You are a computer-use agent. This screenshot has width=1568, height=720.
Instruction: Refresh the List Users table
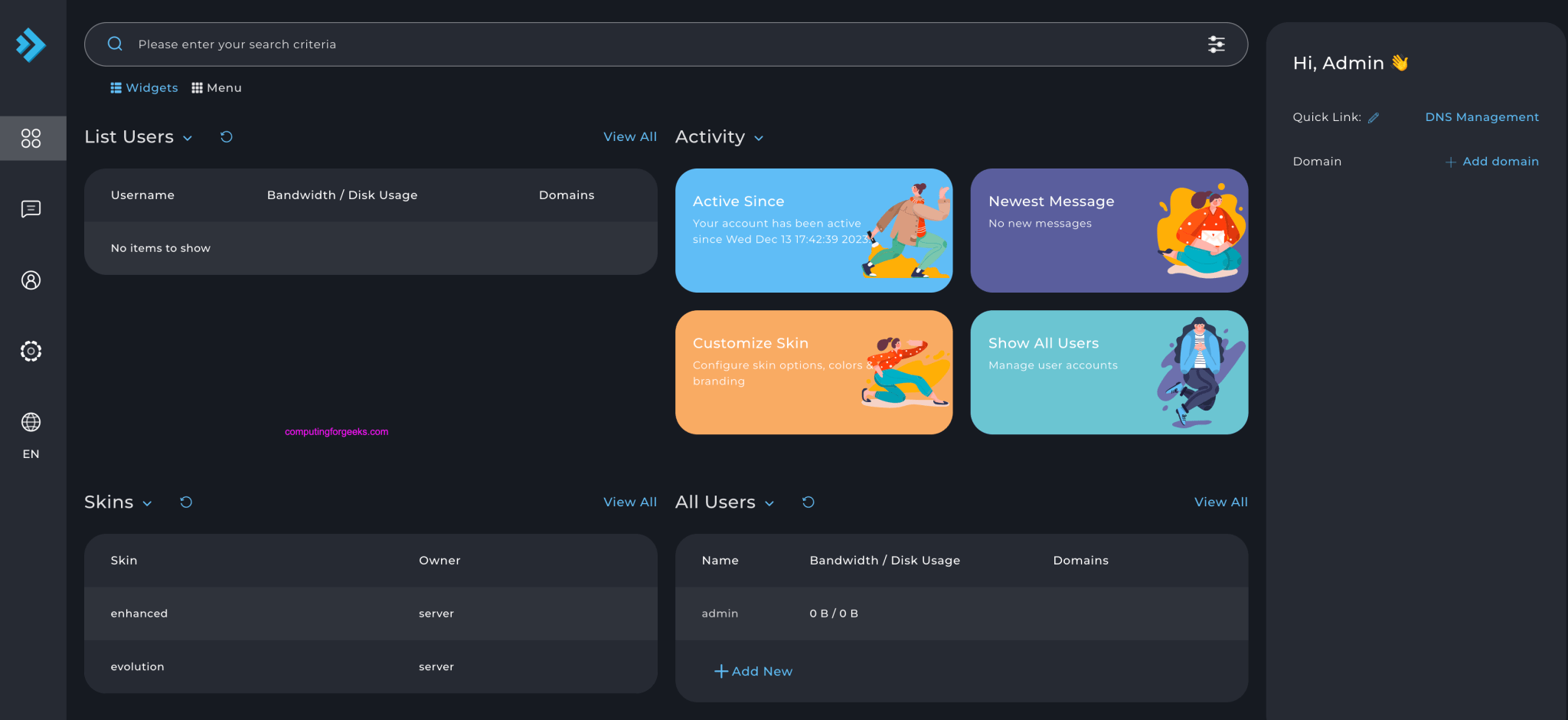[x=226, y=136]
